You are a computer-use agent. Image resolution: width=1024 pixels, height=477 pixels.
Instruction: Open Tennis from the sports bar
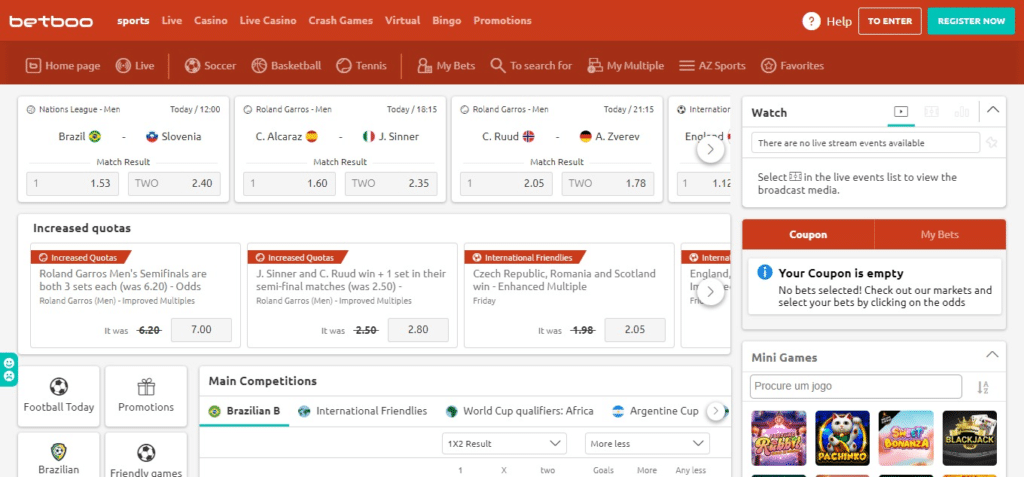tap(344, 66)
